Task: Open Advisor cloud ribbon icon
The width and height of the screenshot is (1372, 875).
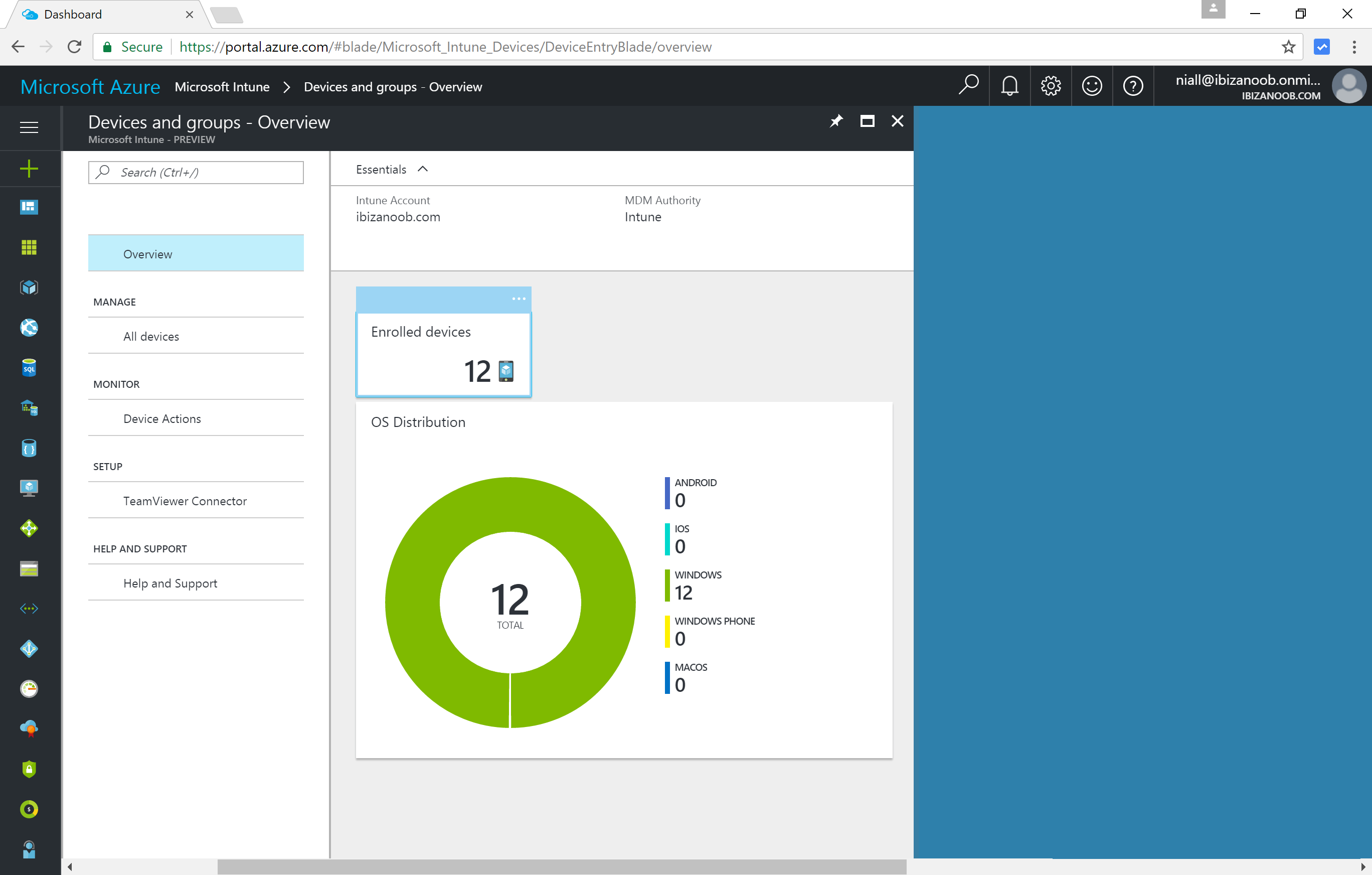Action: tap(29, 729)
